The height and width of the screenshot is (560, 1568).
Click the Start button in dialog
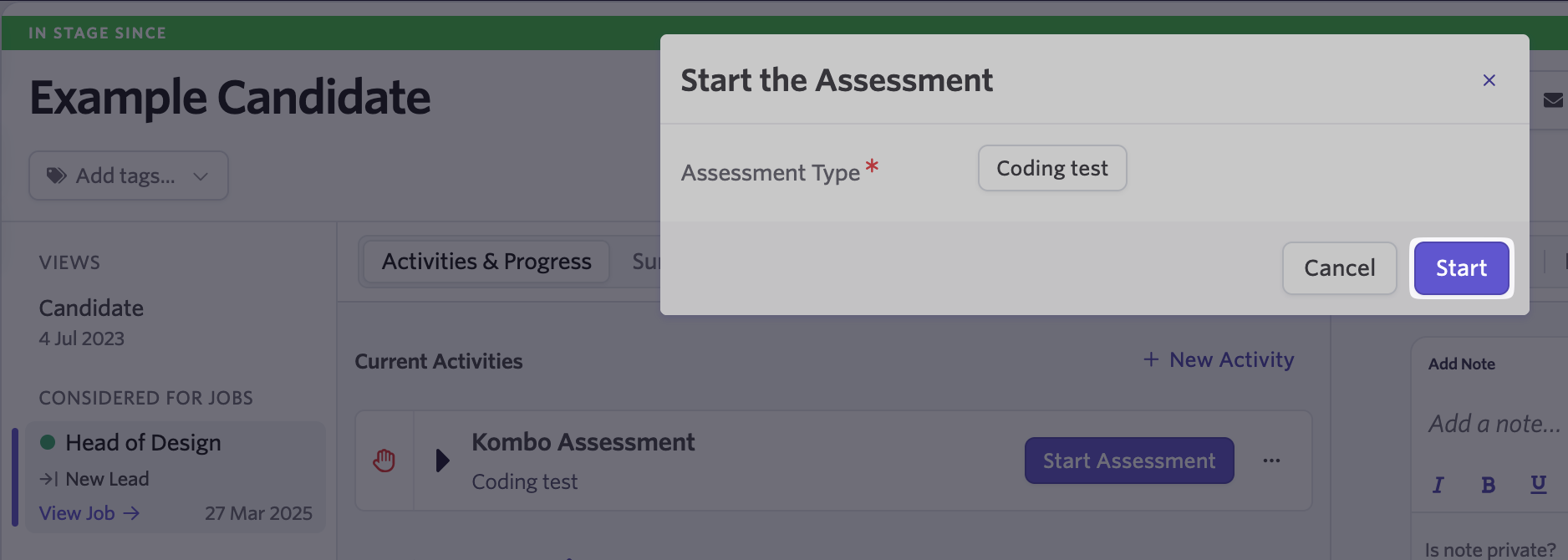pyautogui.click(x=1461, y=268)
